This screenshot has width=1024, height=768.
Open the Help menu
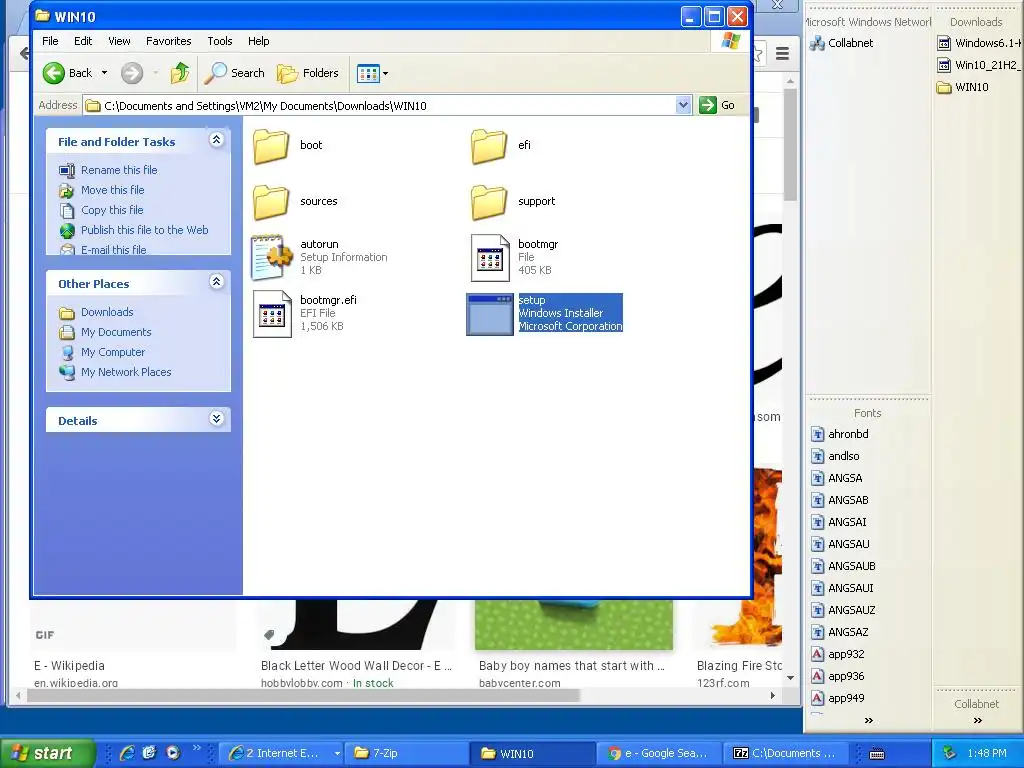[259, 41]
